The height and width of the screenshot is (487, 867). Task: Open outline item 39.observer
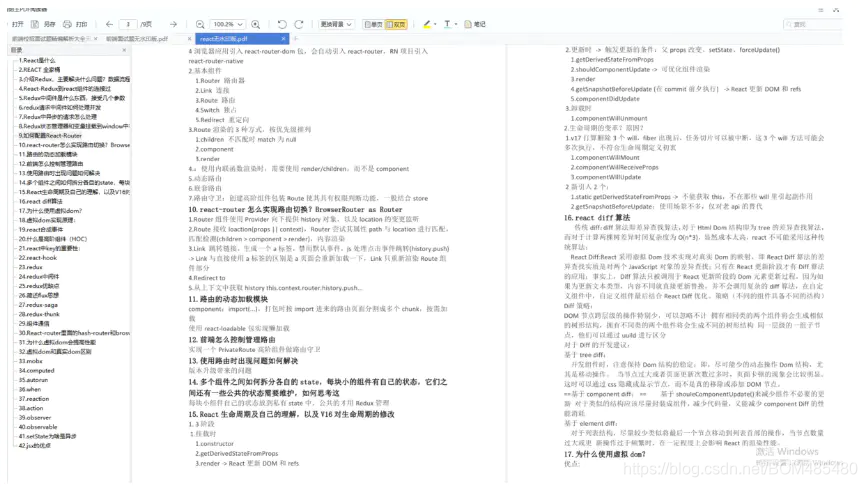coord(35,418)
